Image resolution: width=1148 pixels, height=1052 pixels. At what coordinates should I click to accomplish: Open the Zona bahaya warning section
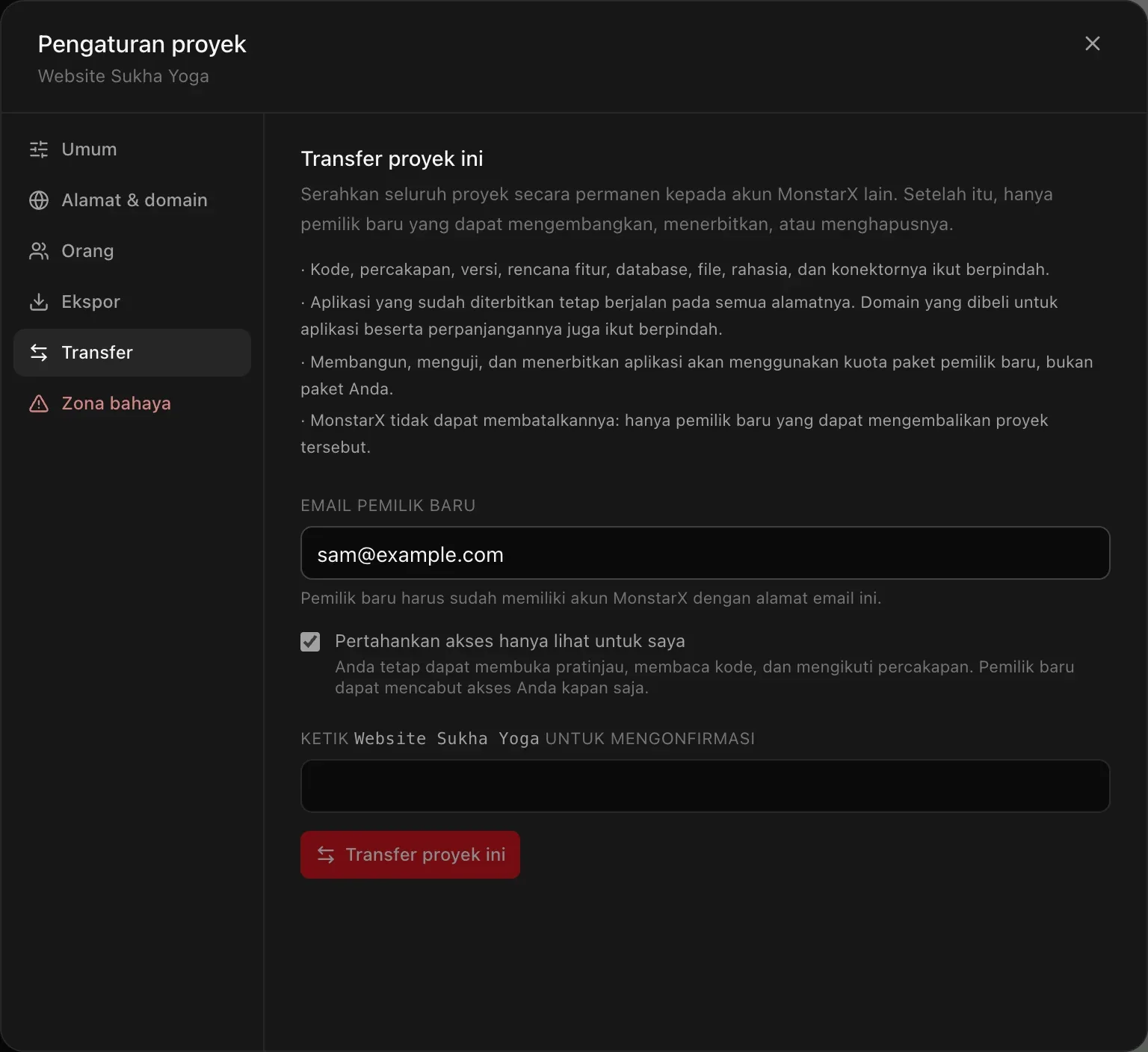(132, 403)
